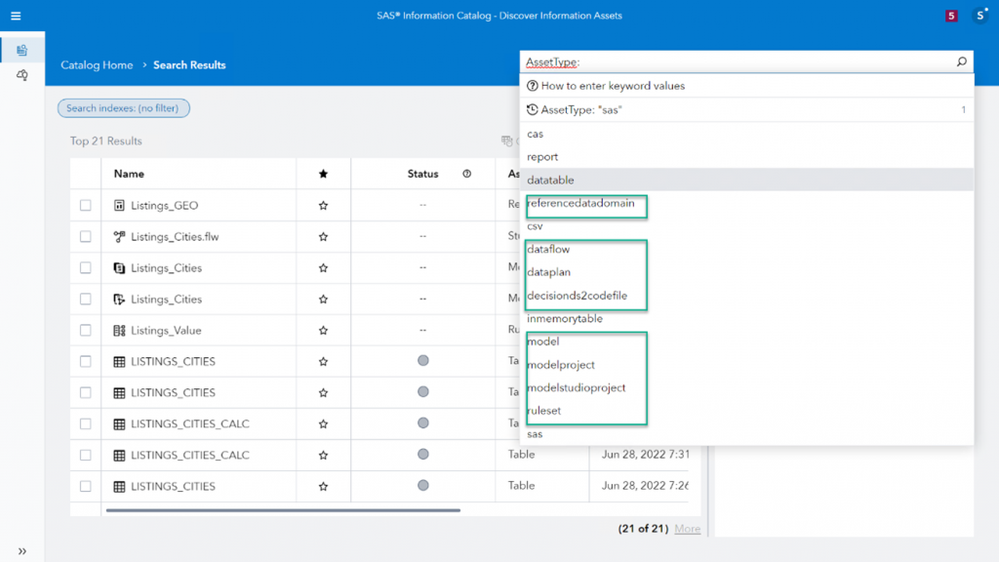Favorite the last LISTINGS_CITIES row star

pos(323,487)
